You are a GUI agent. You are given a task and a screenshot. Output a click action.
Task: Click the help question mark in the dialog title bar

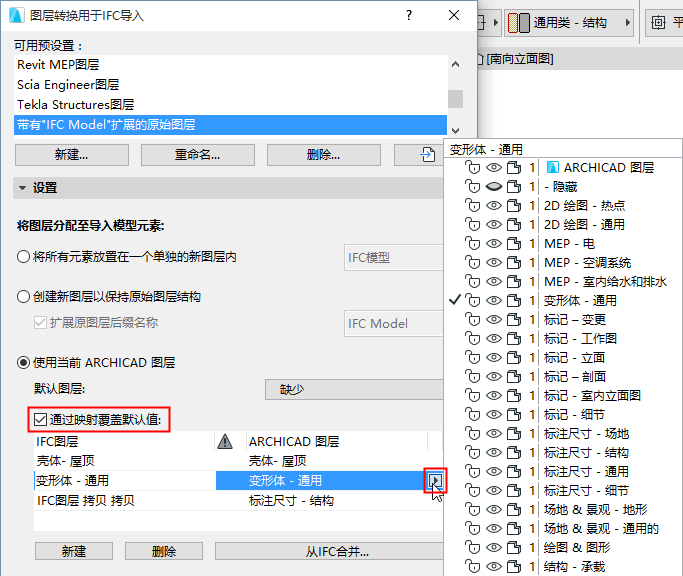[x=409, y=15]
